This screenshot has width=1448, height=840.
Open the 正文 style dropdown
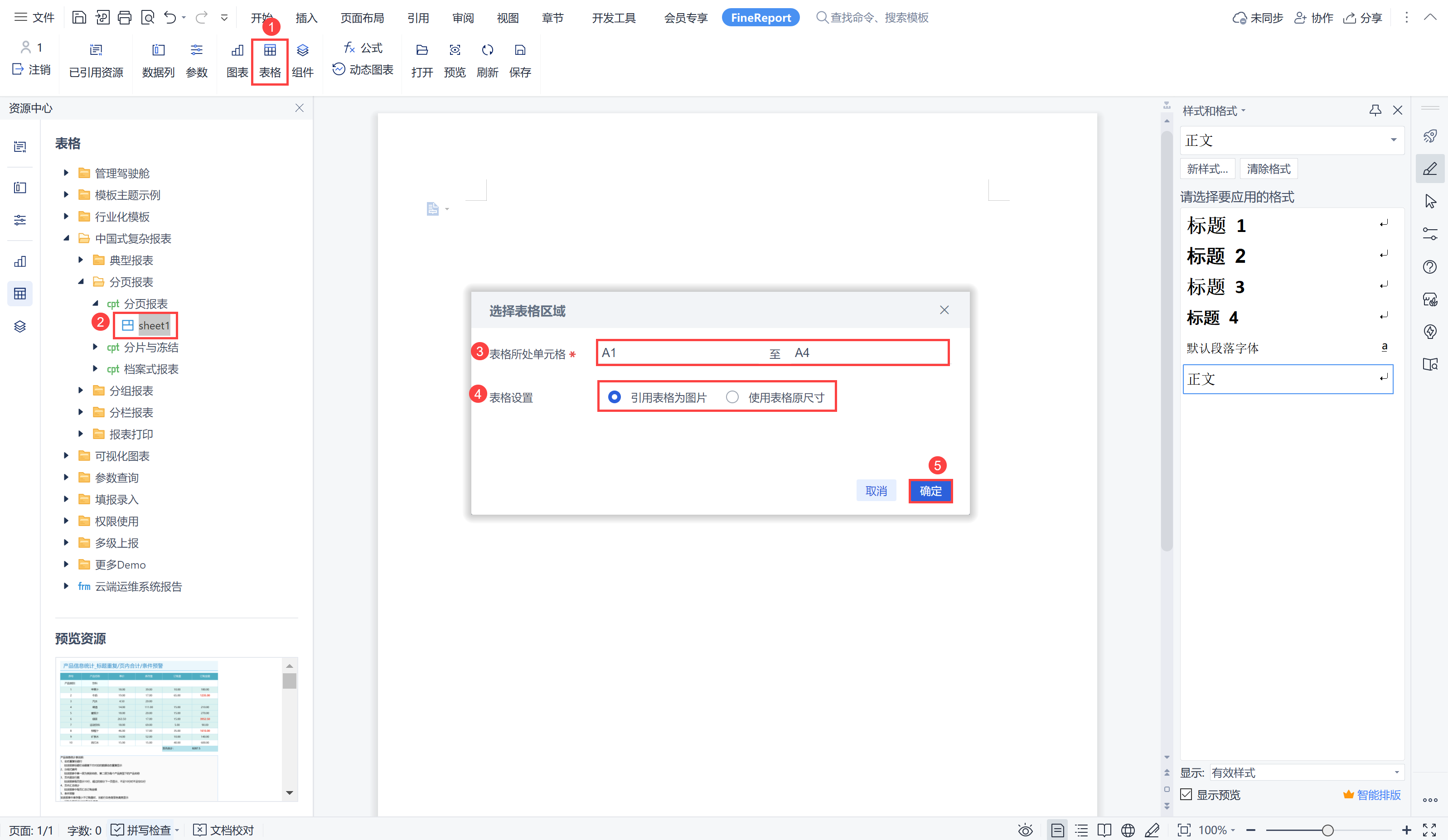point(1394,140)
